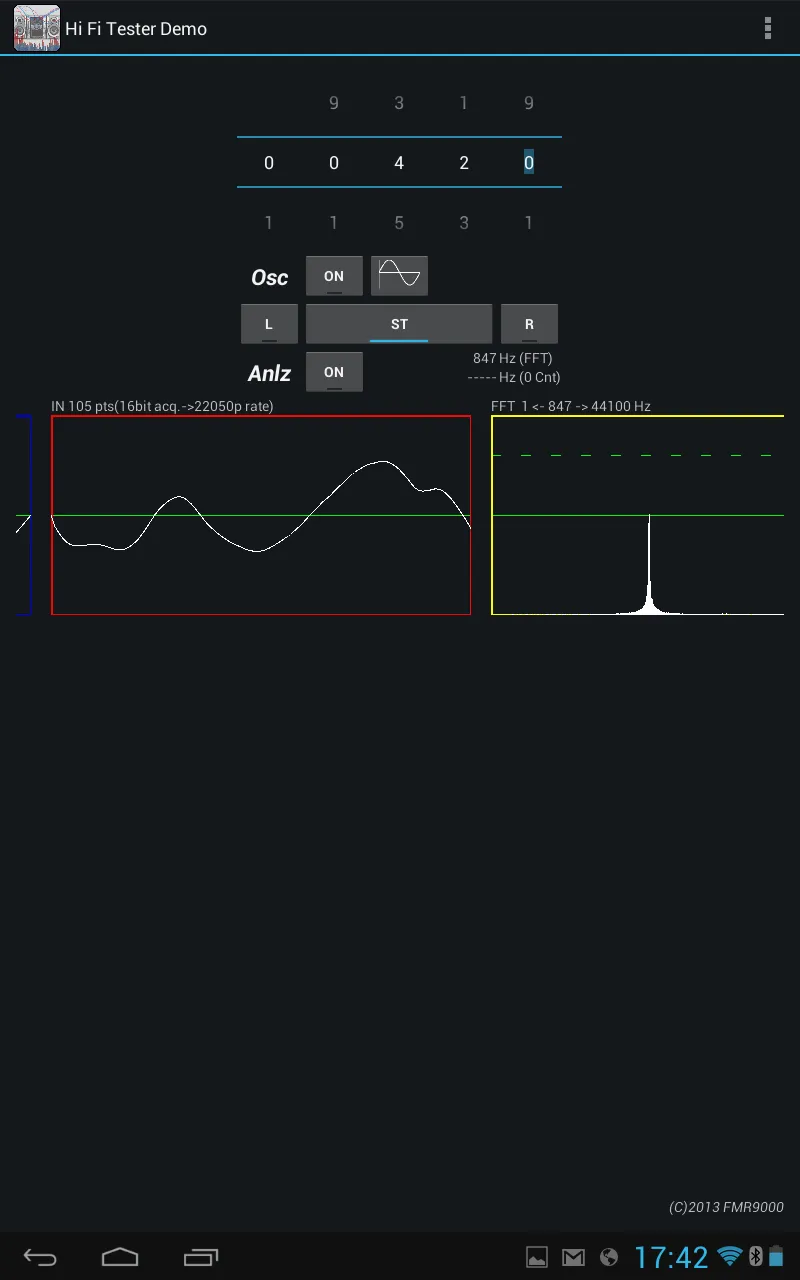Open the Gmail notification icon
Image resolution: width=800 pixels, height=1280 pixels.
pyautogui.click(x=573, y=1257)
